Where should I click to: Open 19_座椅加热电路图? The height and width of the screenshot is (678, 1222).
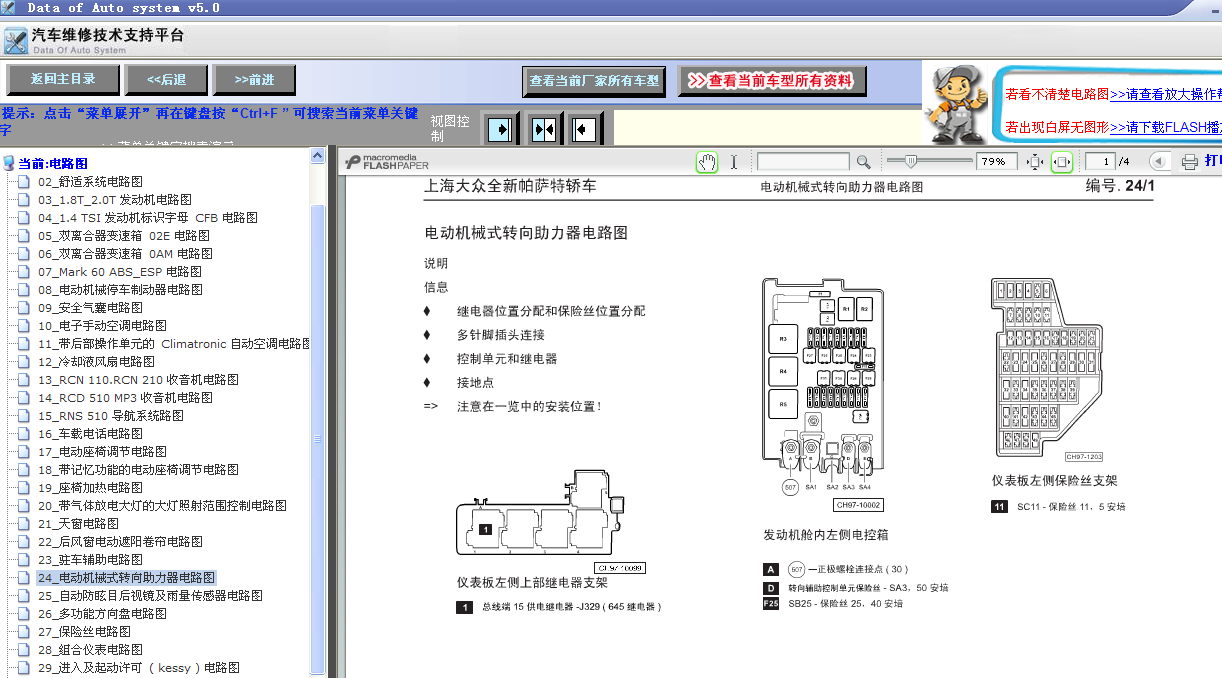pyautogui.click(x=90, y=487)
